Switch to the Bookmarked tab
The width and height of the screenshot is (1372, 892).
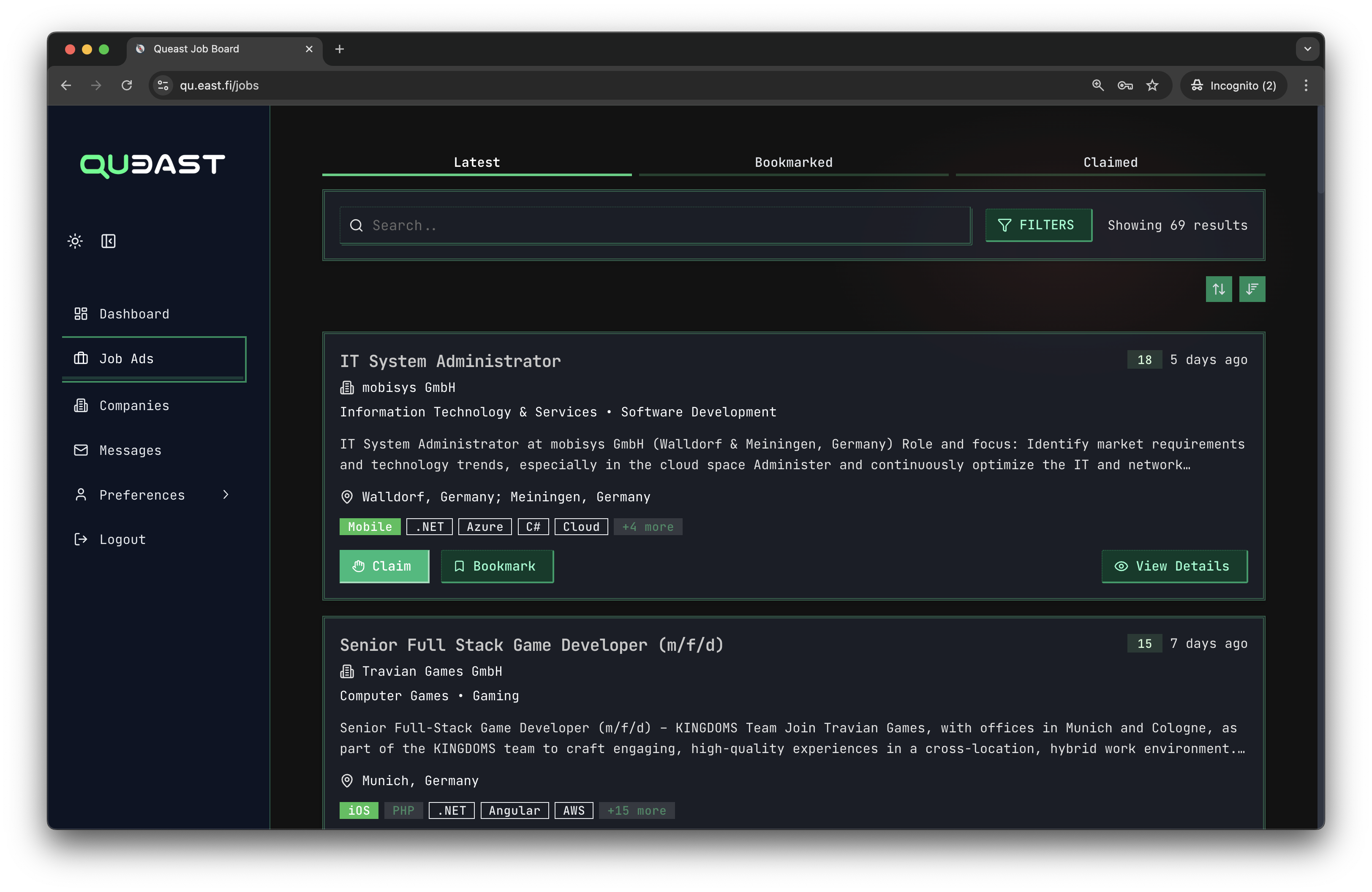(x=793, y=162)
